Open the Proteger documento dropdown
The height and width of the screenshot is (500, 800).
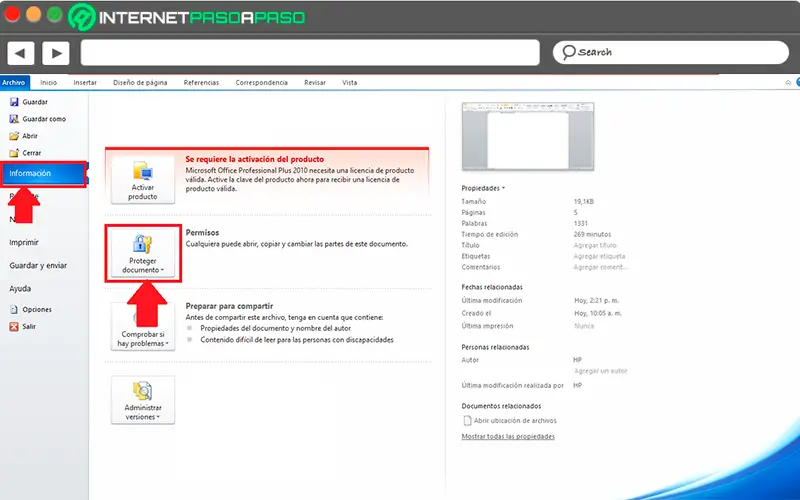coord(143,253)
